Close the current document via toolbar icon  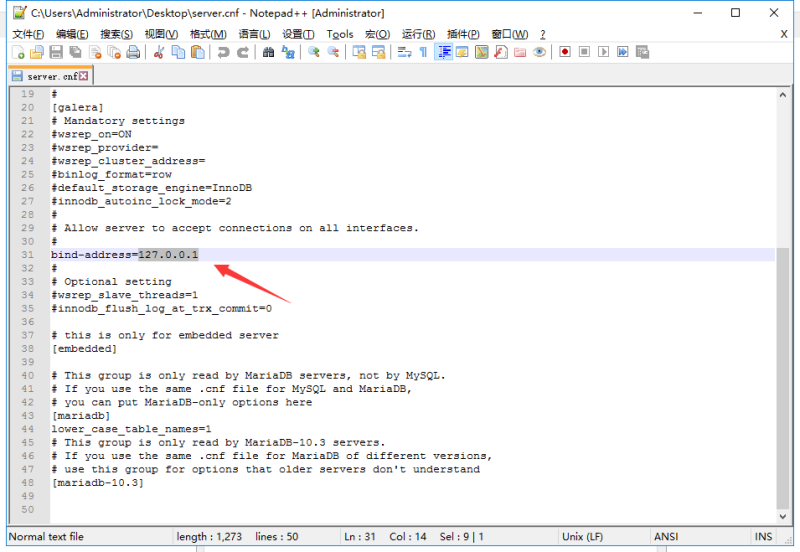95,52
